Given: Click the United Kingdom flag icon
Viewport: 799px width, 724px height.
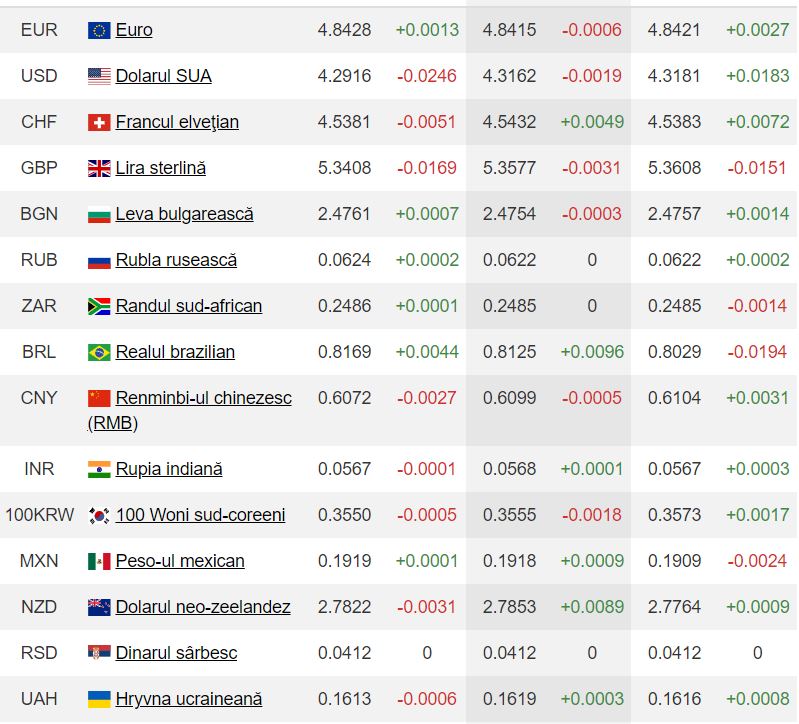Looking at the screenshot, I should coord(99,168).
